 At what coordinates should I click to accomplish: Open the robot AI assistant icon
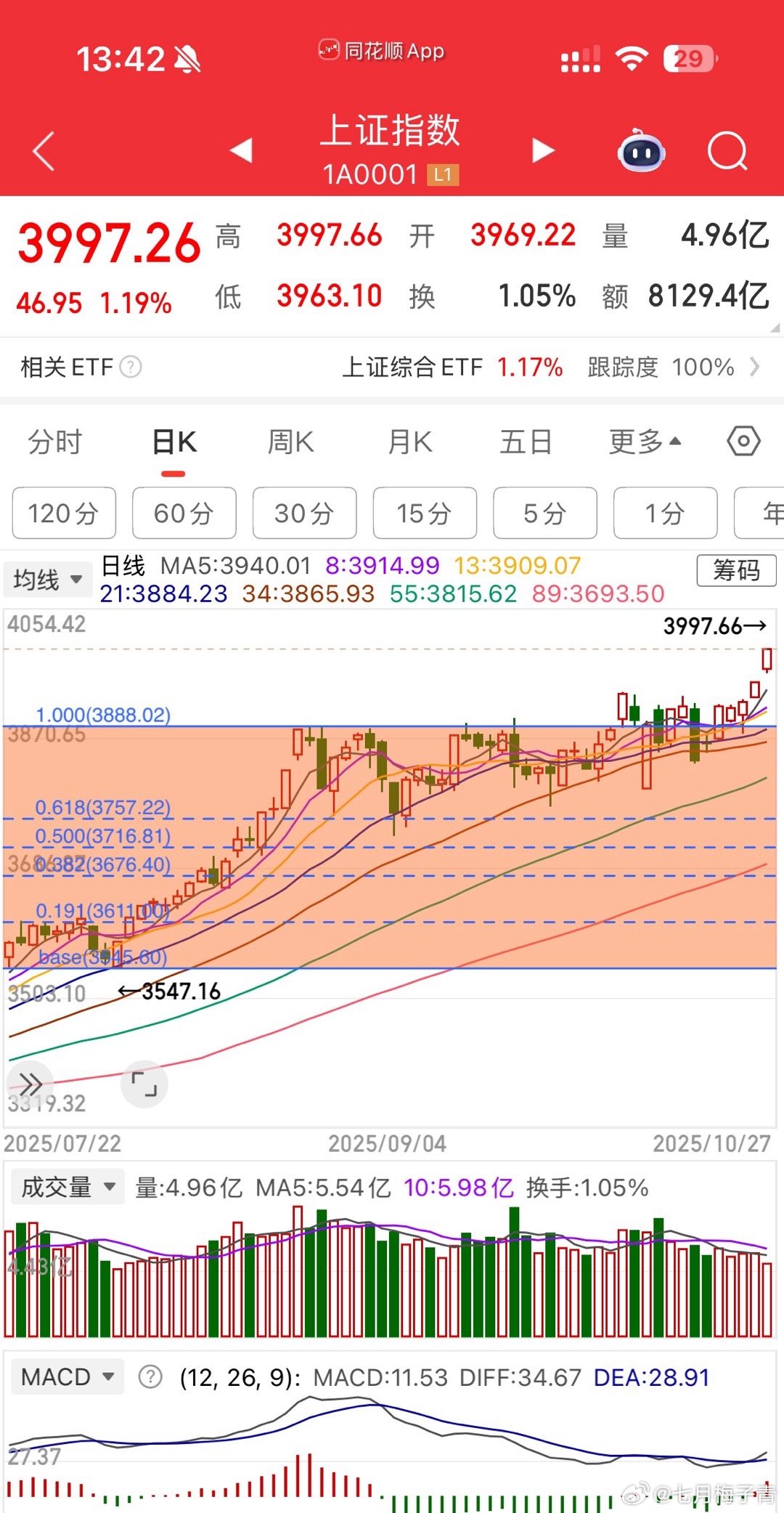click(x=641, y=150)
